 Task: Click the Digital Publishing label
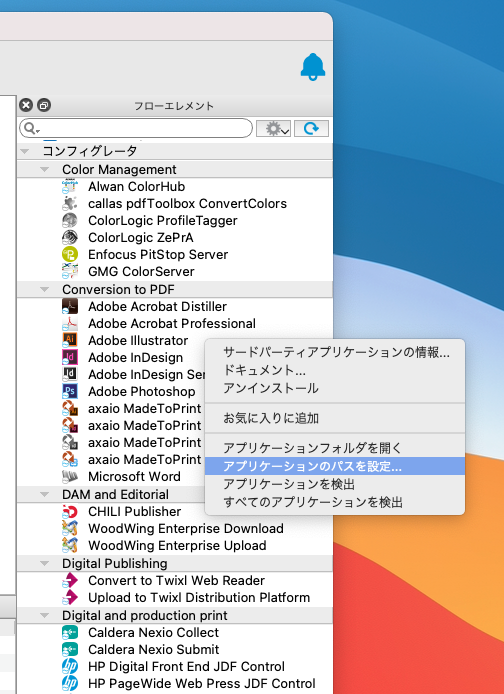click(x=115, y=563)
